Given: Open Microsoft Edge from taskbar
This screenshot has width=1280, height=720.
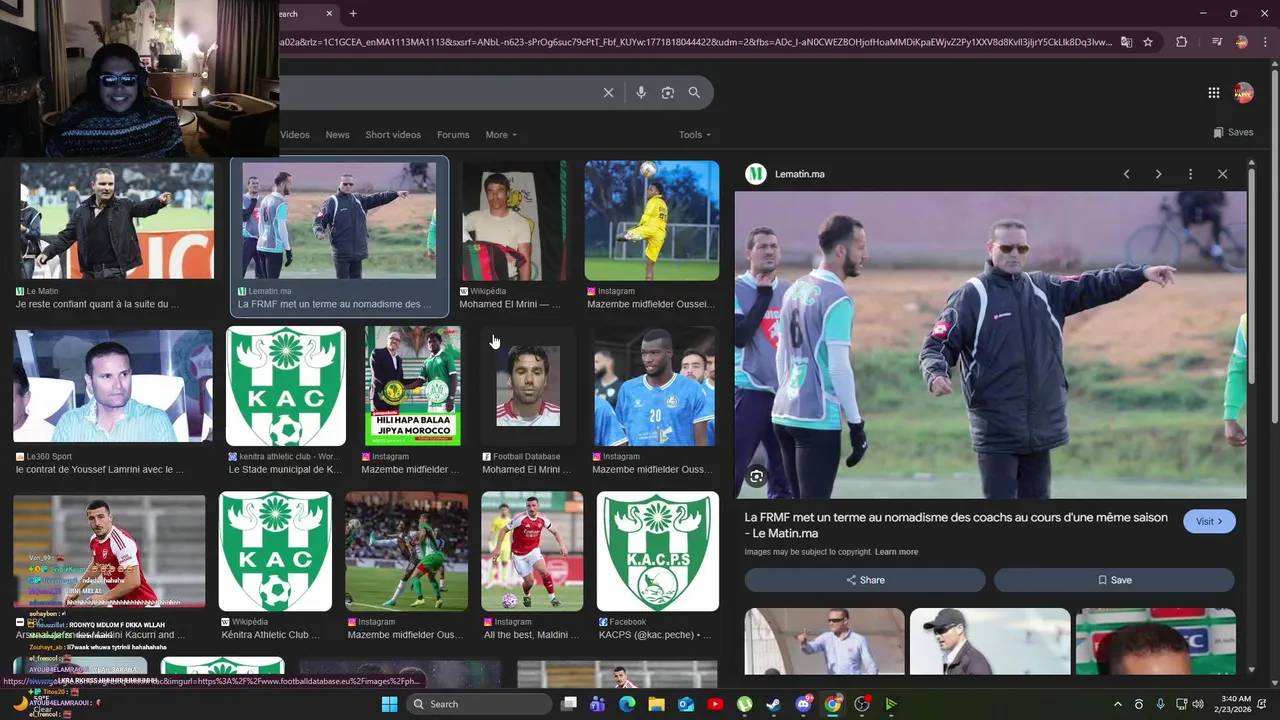Looking at the screenshot, I should click(627, 704).
